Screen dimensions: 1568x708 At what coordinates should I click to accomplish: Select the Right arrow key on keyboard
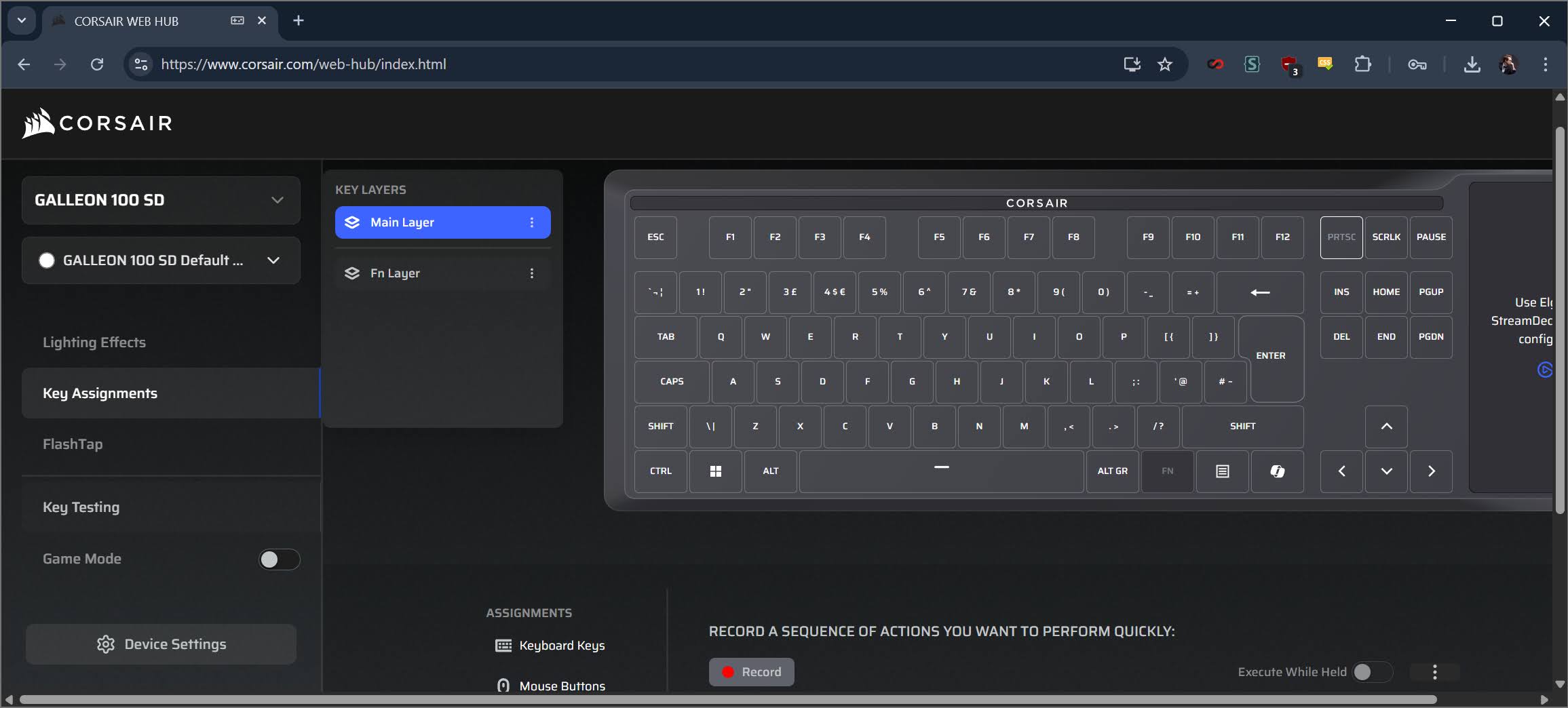pos(1431,471)
